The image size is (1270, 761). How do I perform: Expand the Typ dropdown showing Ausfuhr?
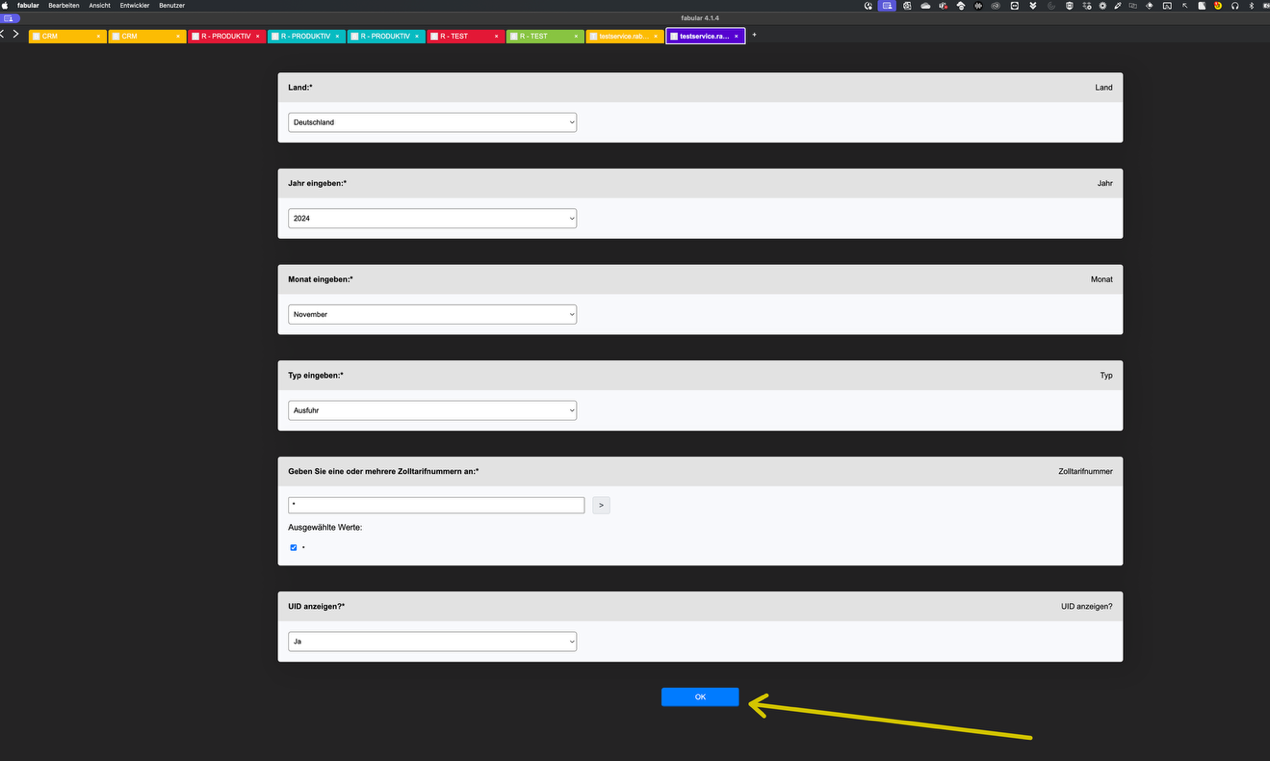pos(432,410)
